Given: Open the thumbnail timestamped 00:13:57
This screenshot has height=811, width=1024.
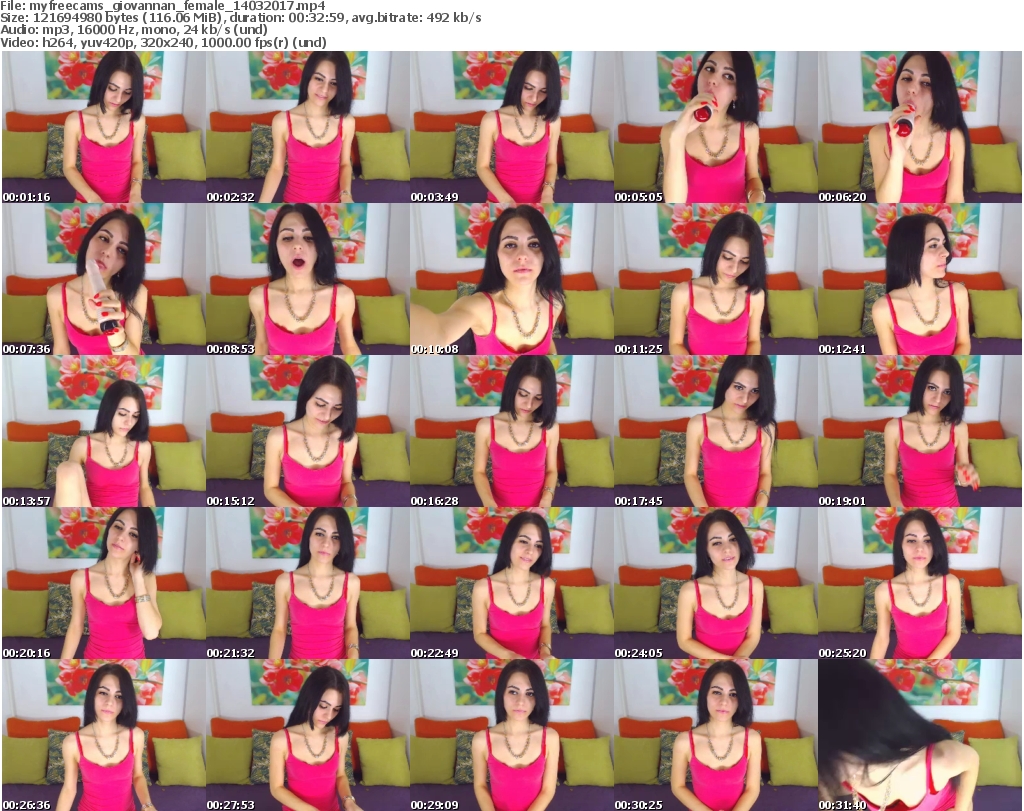Looking at the screenshot, I should click(x=104, y=432).
